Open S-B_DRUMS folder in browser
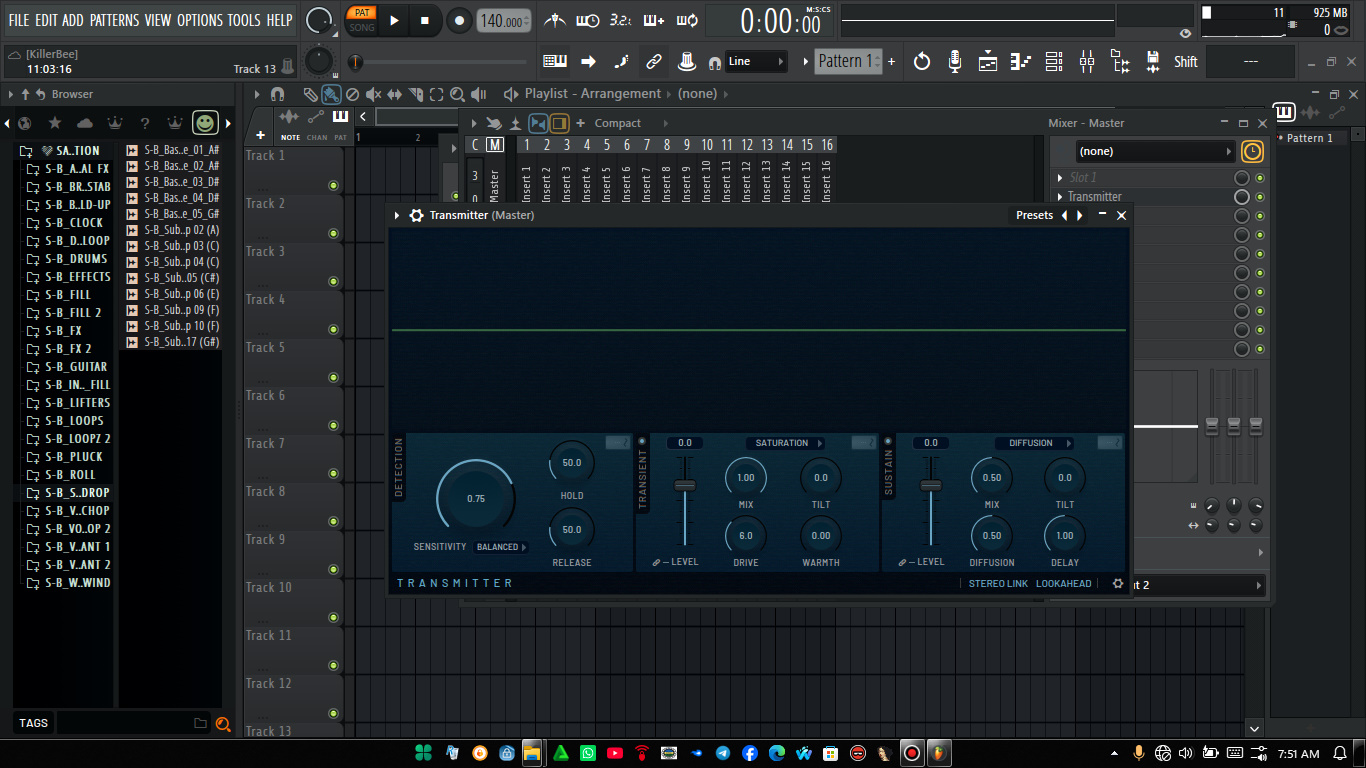 pos(76,259)
